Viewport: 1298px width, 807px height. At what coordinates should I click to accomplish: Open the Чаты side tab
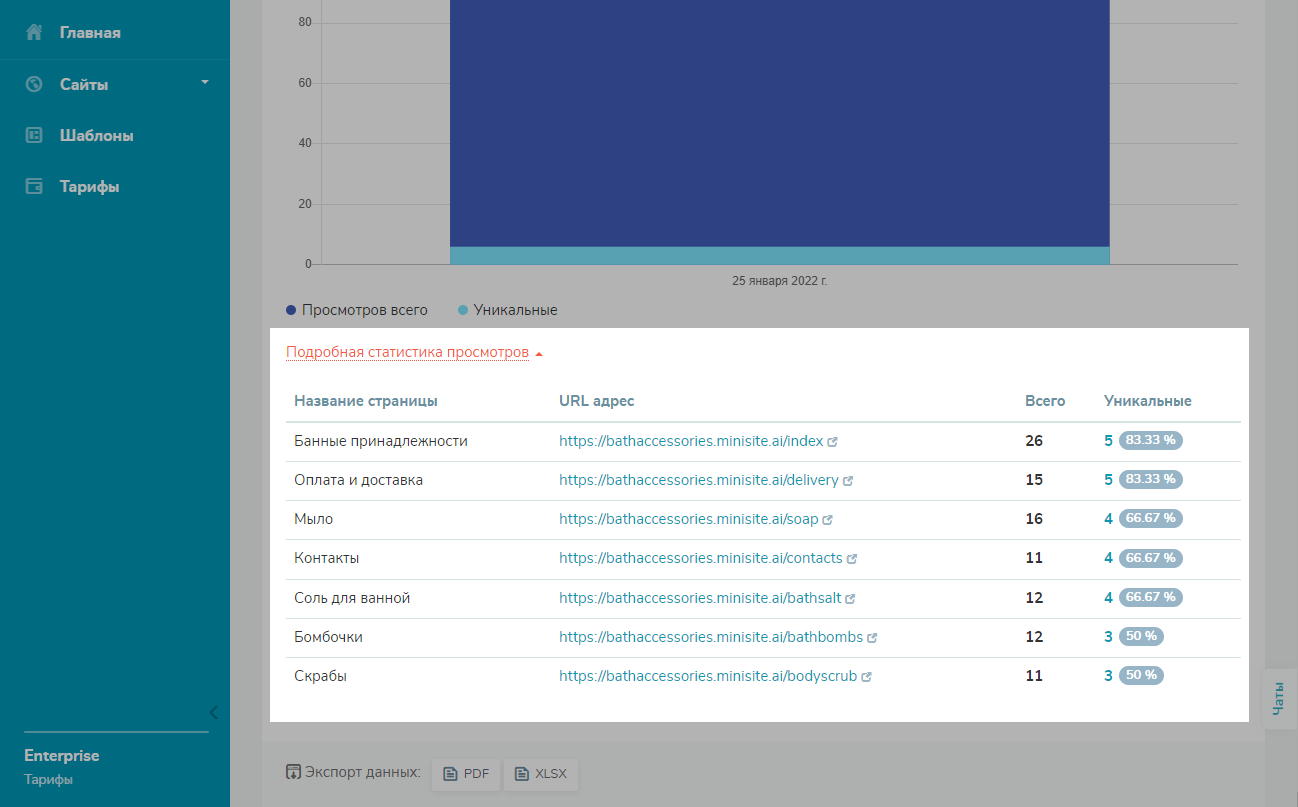1279,698
